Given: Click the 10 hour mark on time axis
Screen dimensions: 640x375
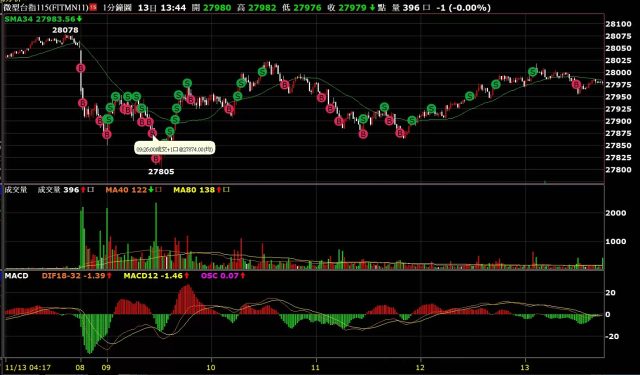Looking at the screenshot, I should coord(211,367).
